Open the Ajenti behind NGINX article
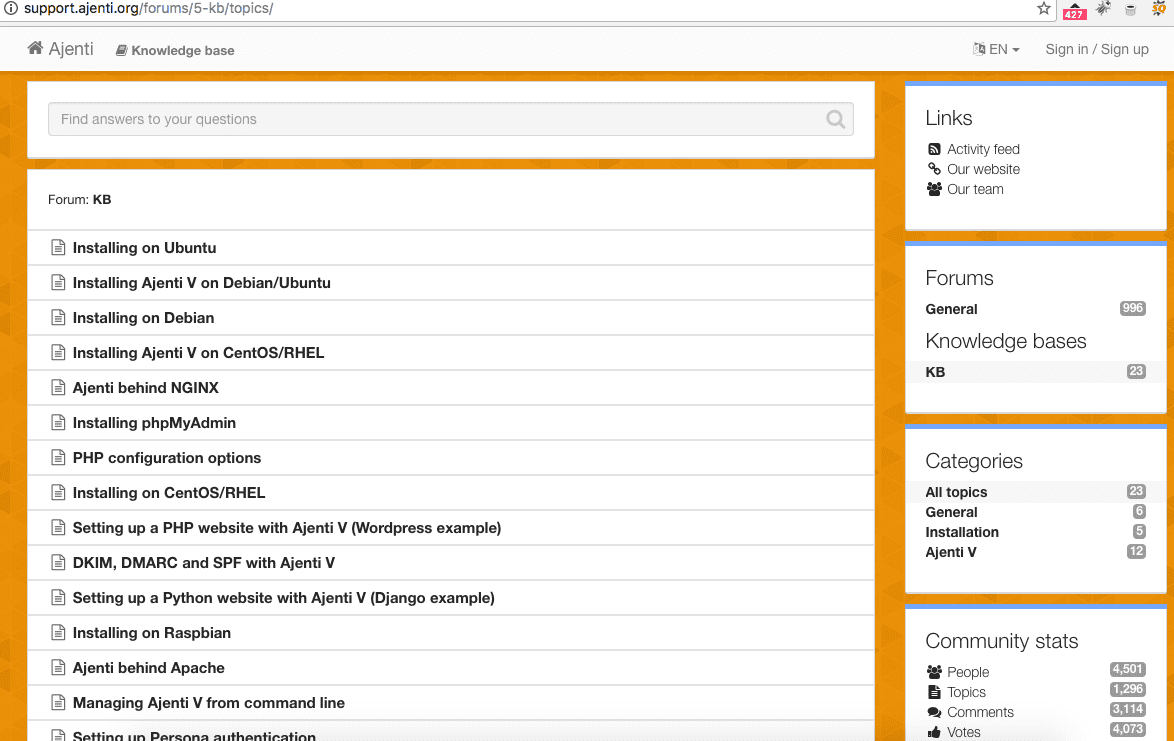 145,388
